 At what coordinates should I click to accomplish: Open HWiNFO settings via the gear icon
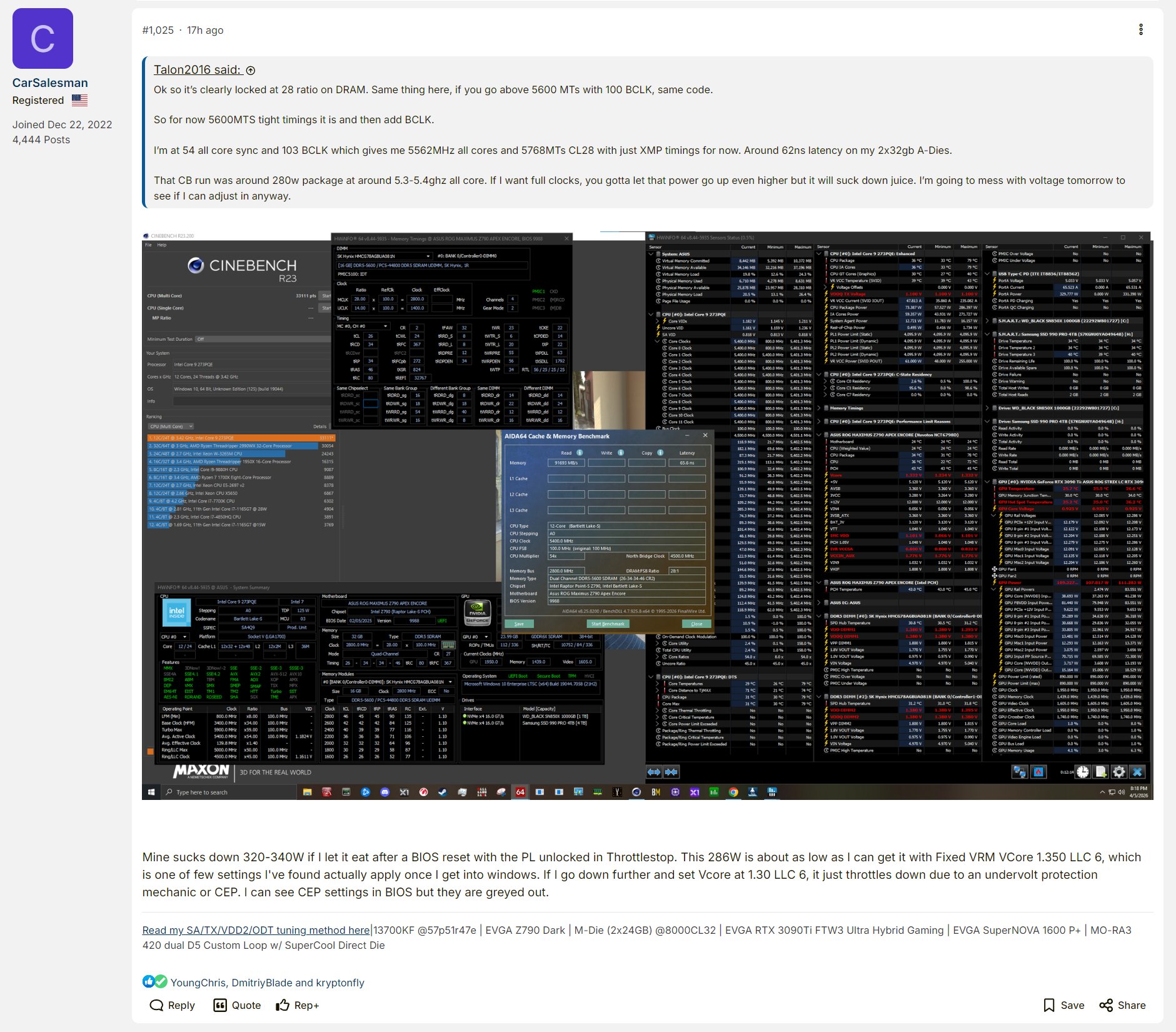(1118, 772)
